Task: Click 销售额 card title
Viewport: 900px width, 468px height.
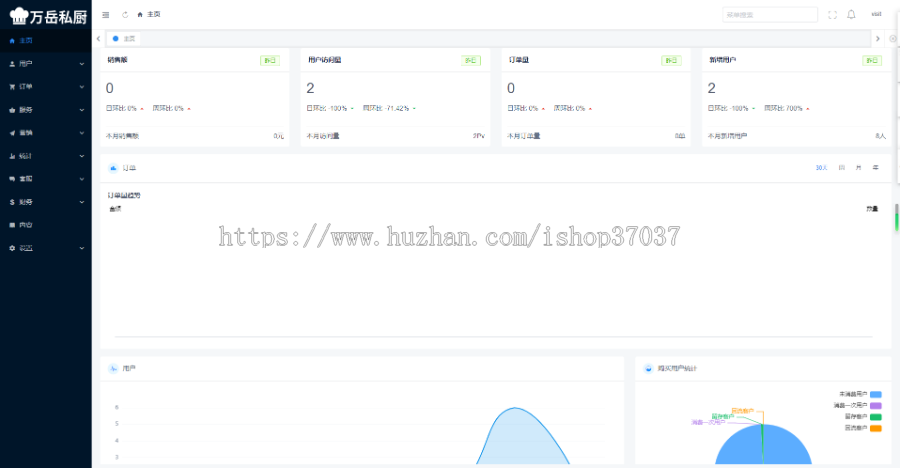Action: coord(117,60)
